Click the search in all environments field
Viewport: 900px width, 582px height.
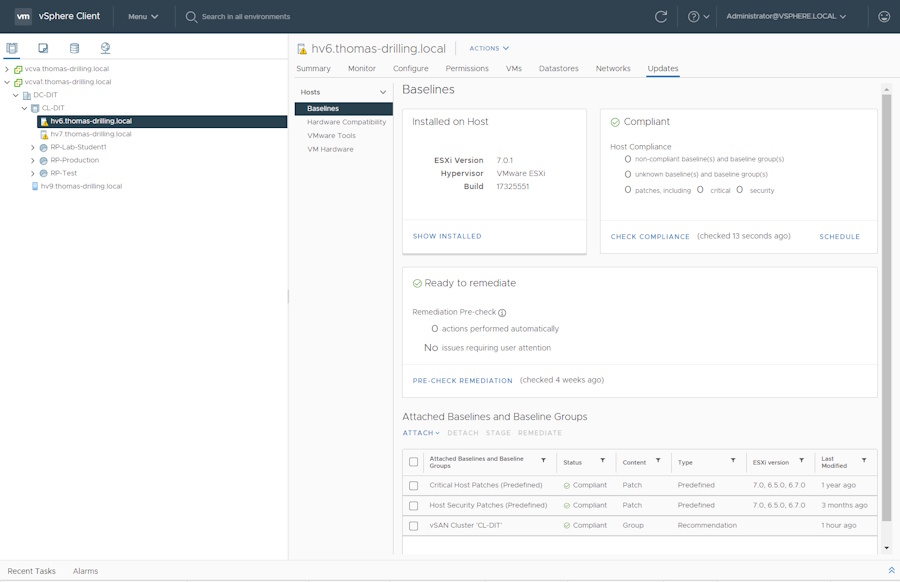pyautogui.click(x=246, y=17)
